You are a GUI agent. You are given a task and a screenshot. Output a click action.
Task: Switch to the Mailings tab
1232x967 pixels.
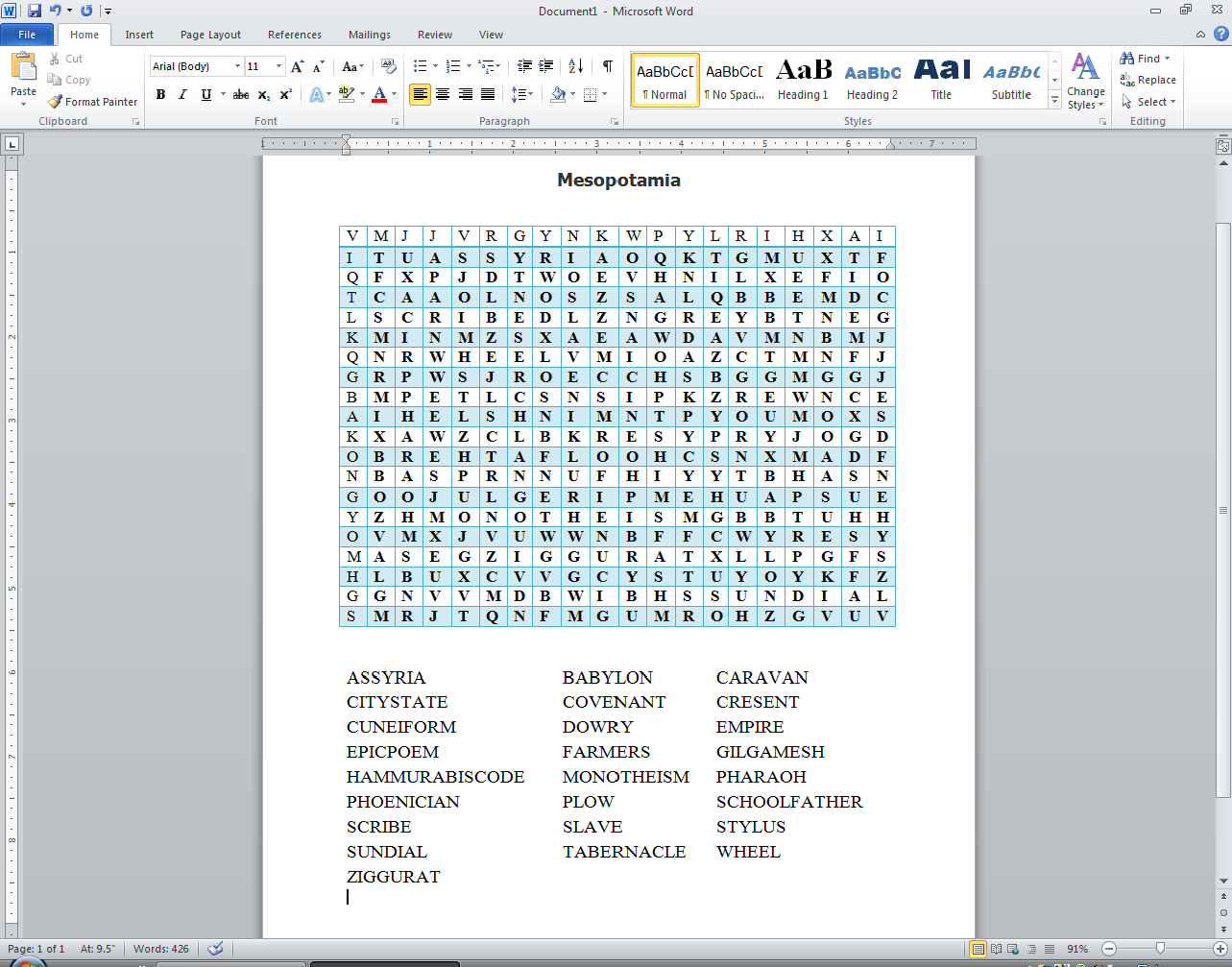tap(370, 35)
